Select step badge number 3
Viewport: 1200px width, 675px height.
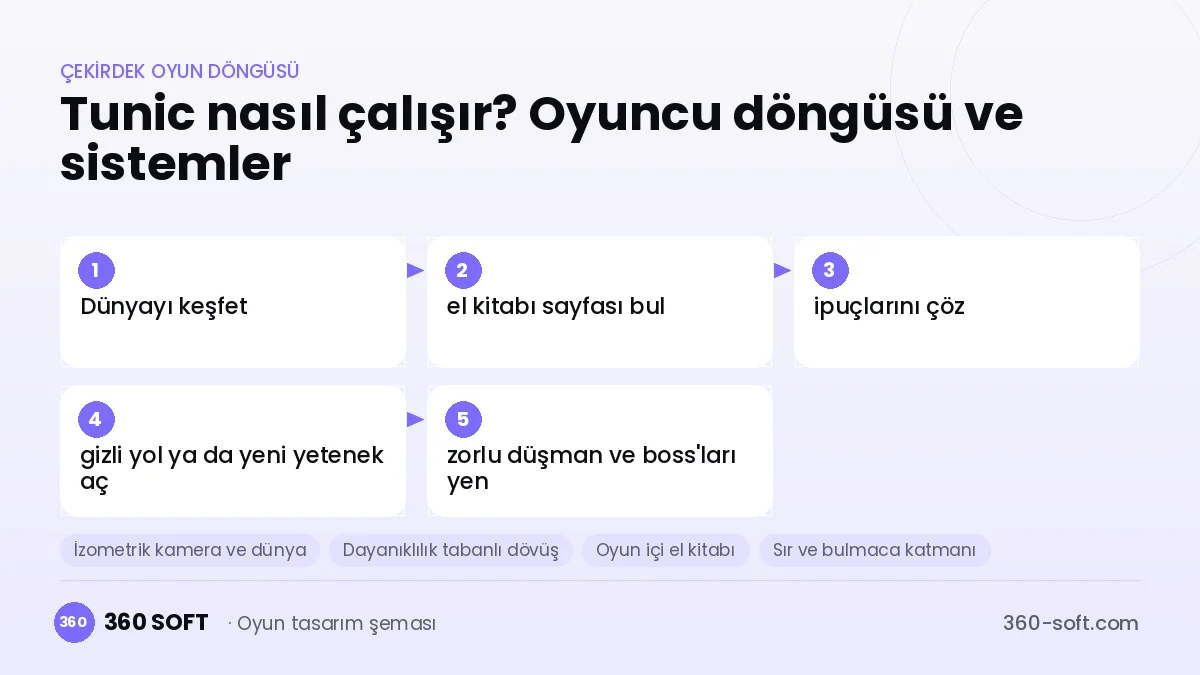830,270
